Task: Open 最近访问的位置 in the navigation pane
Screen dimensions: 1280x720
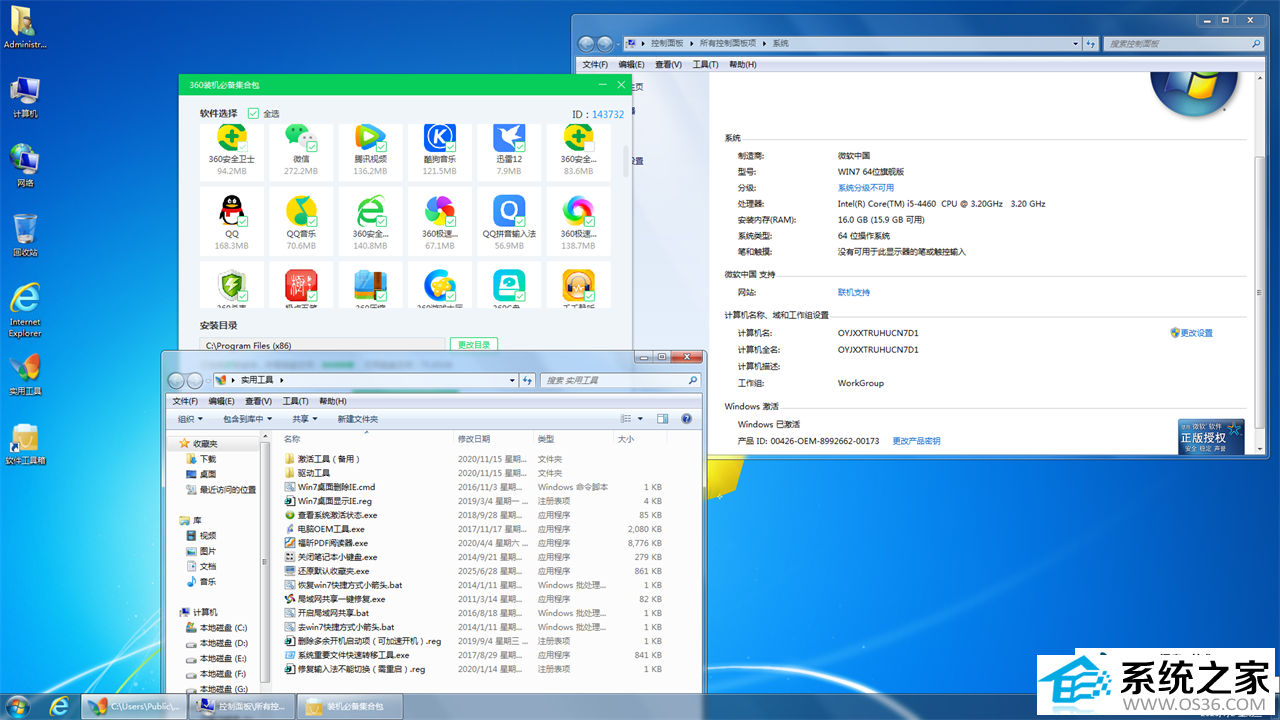Action: [x=220, y=490]
